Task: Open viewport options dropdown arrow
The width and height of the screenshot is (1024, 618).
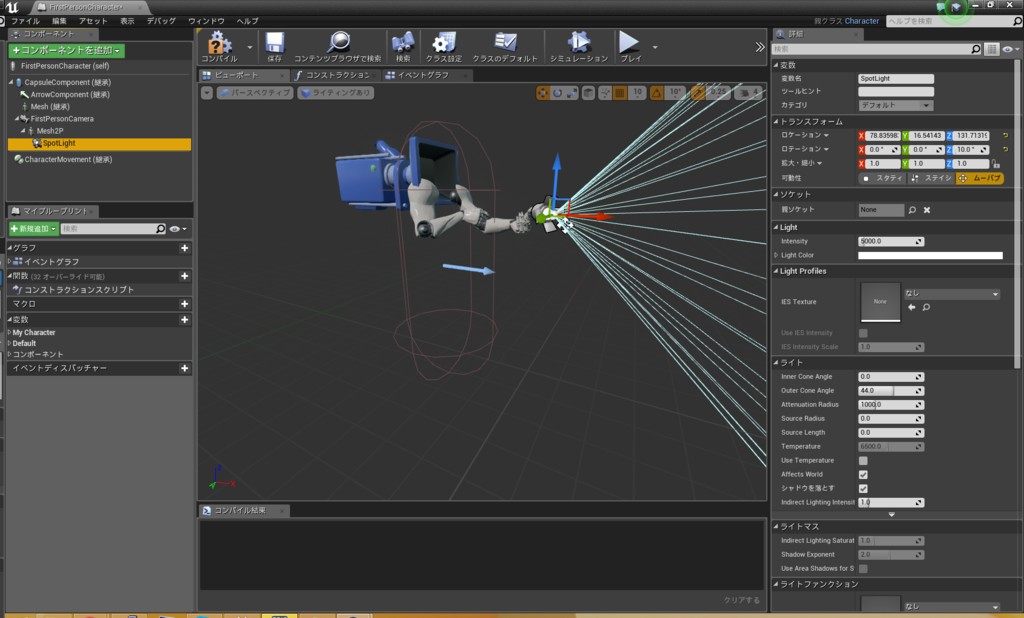Action: tap(206, 93)
